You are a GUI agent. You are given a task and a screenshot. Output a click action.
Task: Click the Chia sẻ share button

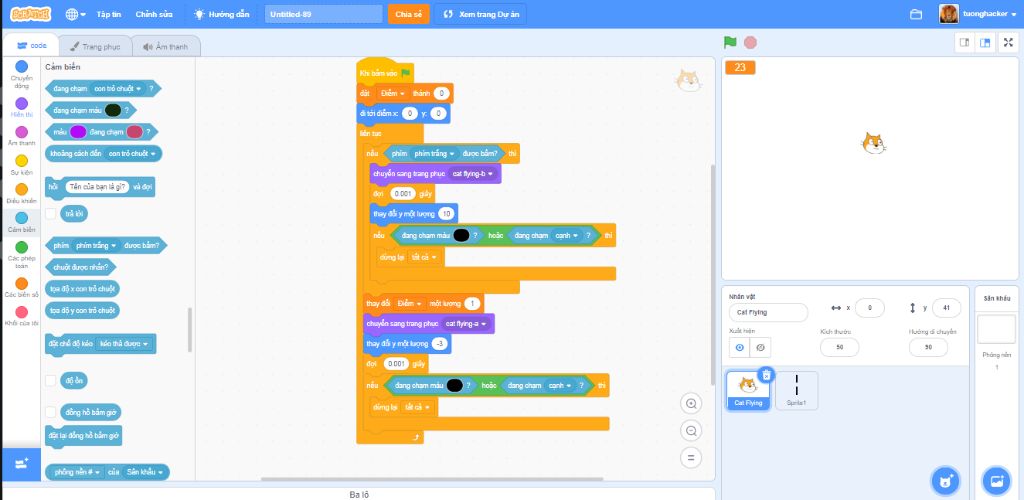coord(408,14)
